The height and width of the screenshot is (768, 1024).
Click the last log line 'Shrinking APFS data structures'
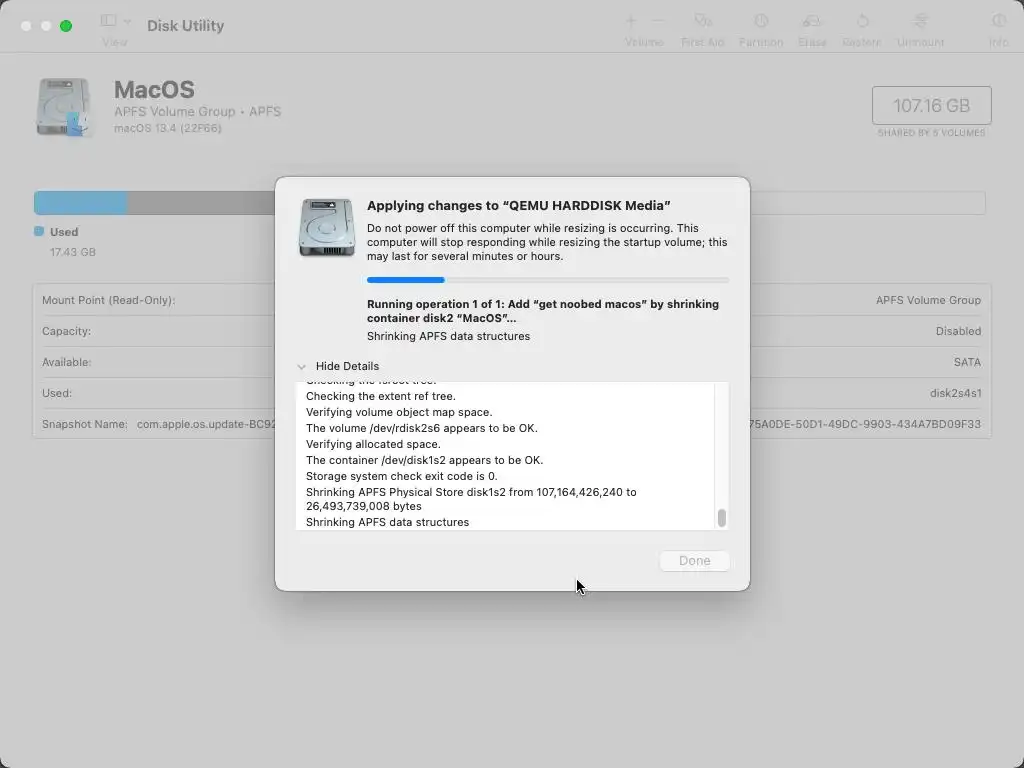(387, 522)
